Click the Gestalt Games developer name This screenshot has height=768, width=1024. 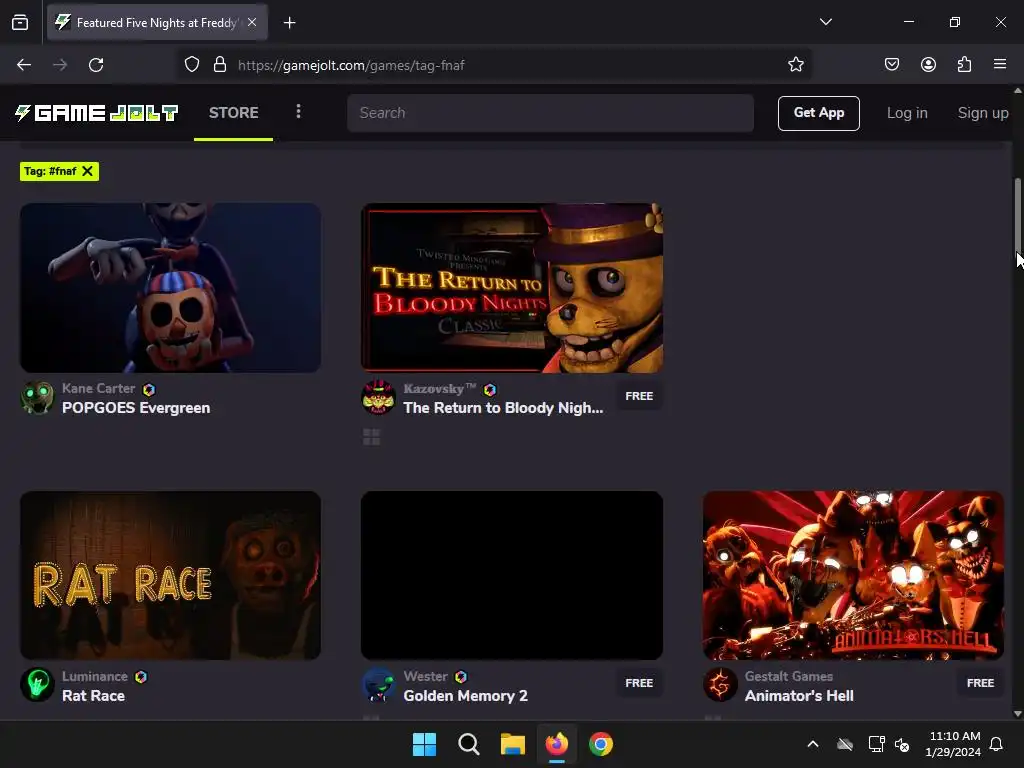pyautogui.click(x=789, y=677)
